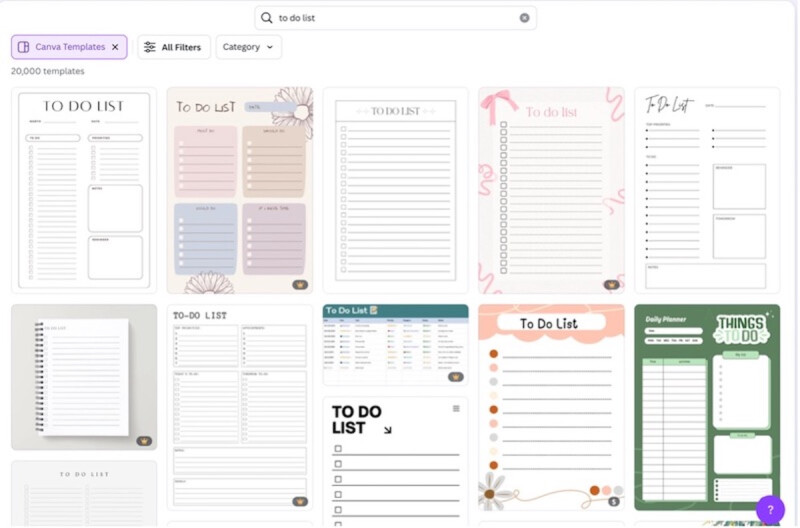Screen dimensions: 800x528
Task: Click the Canva Templates layout icon
Action: point(23,47)
